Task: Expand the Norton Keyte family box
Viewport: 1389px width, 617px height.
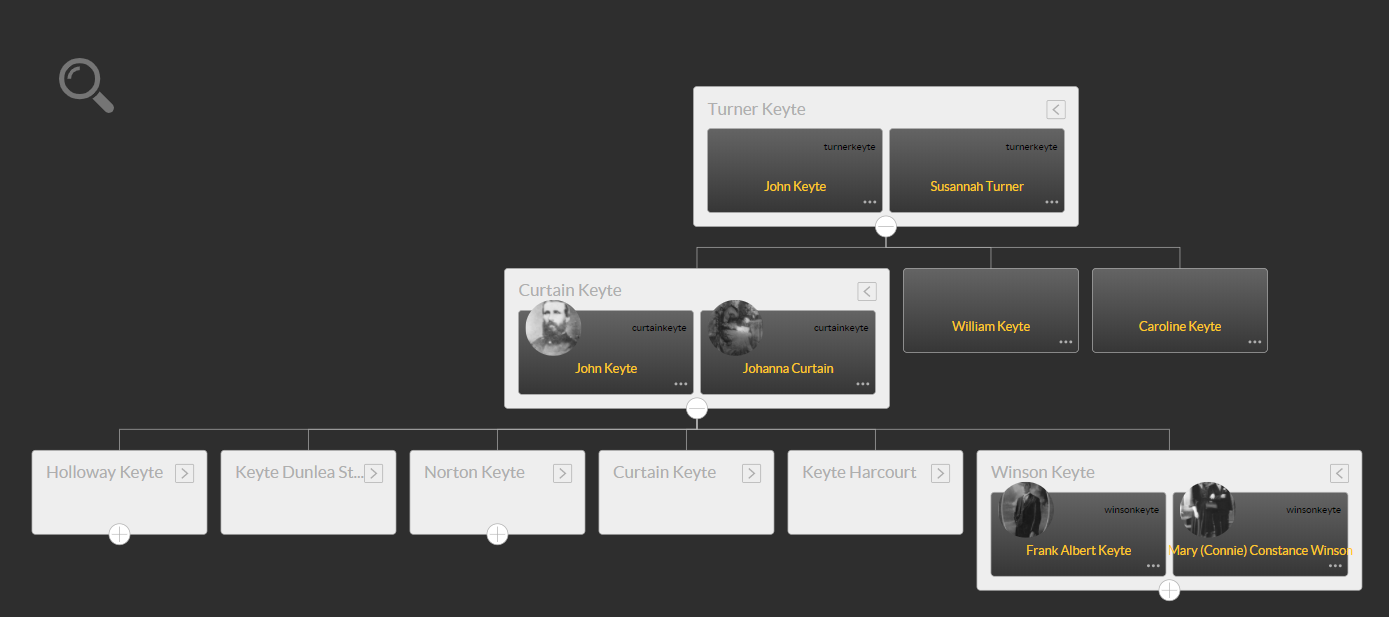Action: [x=563, y=473]
